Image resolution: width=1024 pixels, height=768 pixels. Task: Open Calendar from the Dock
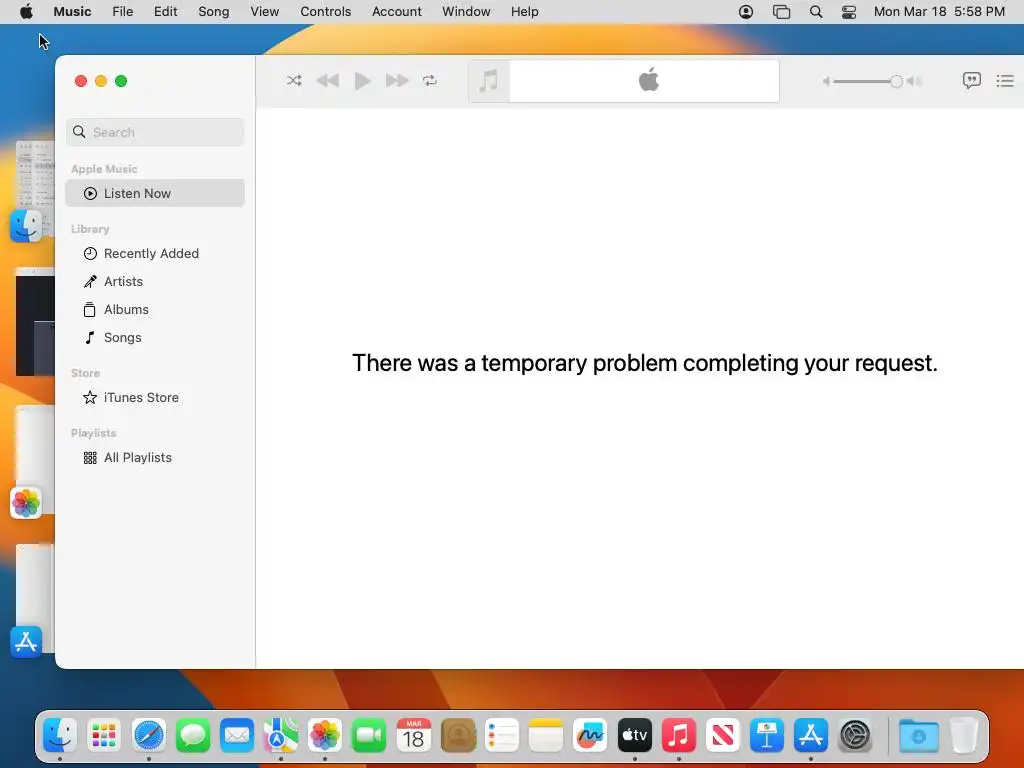(x=413, y=736)
